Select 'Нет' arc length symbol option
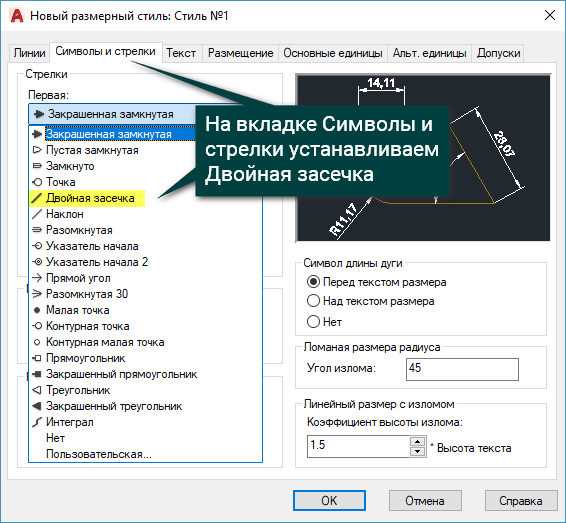This screenshot has width=566, height=523. (313, 321)
